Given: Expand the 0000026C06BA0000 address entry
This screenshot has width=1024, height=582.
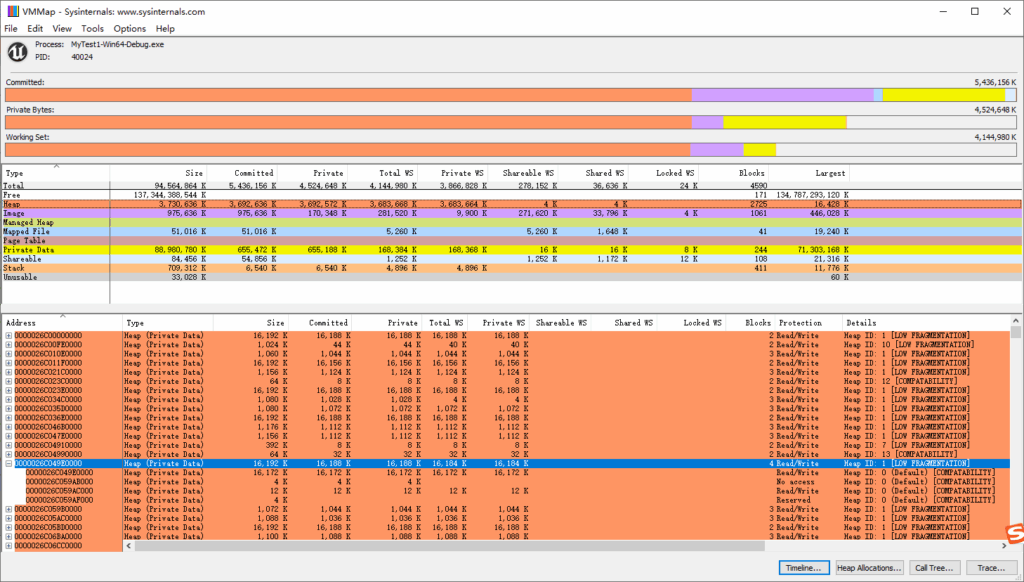Looking at the screenshot, I should coord(7,537).
